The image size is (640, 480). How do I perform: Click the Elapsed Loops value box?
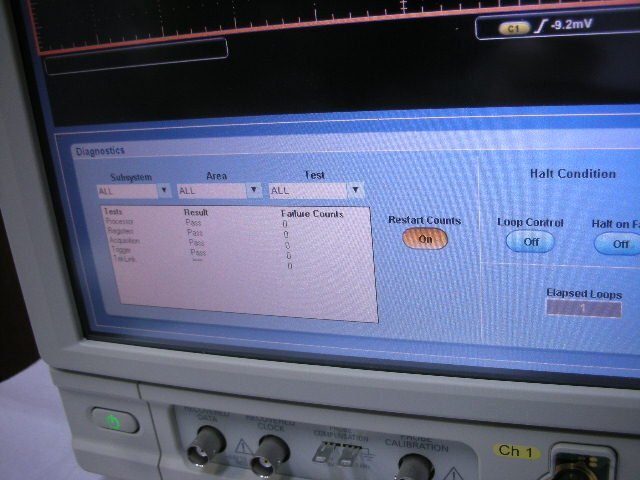click(584, 309)
